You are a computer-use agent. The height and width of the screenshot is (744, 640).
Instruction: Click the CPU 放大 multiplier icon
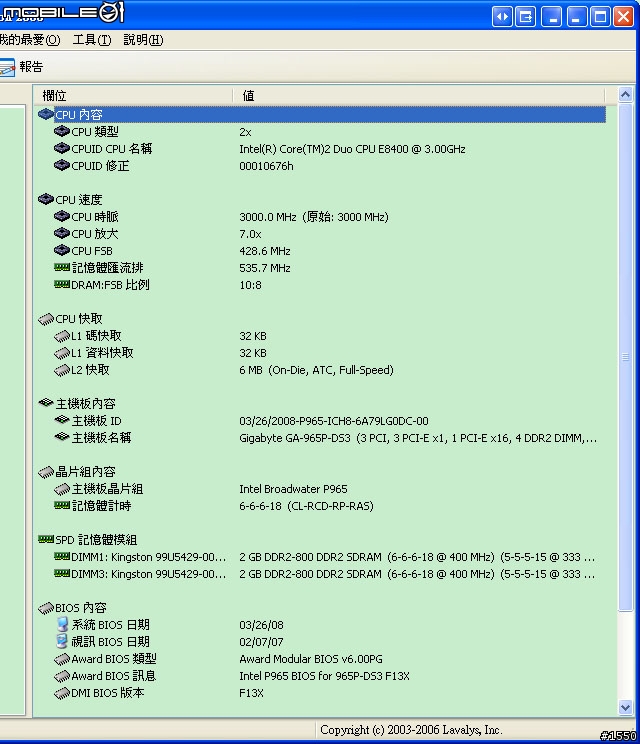(62, 233)
